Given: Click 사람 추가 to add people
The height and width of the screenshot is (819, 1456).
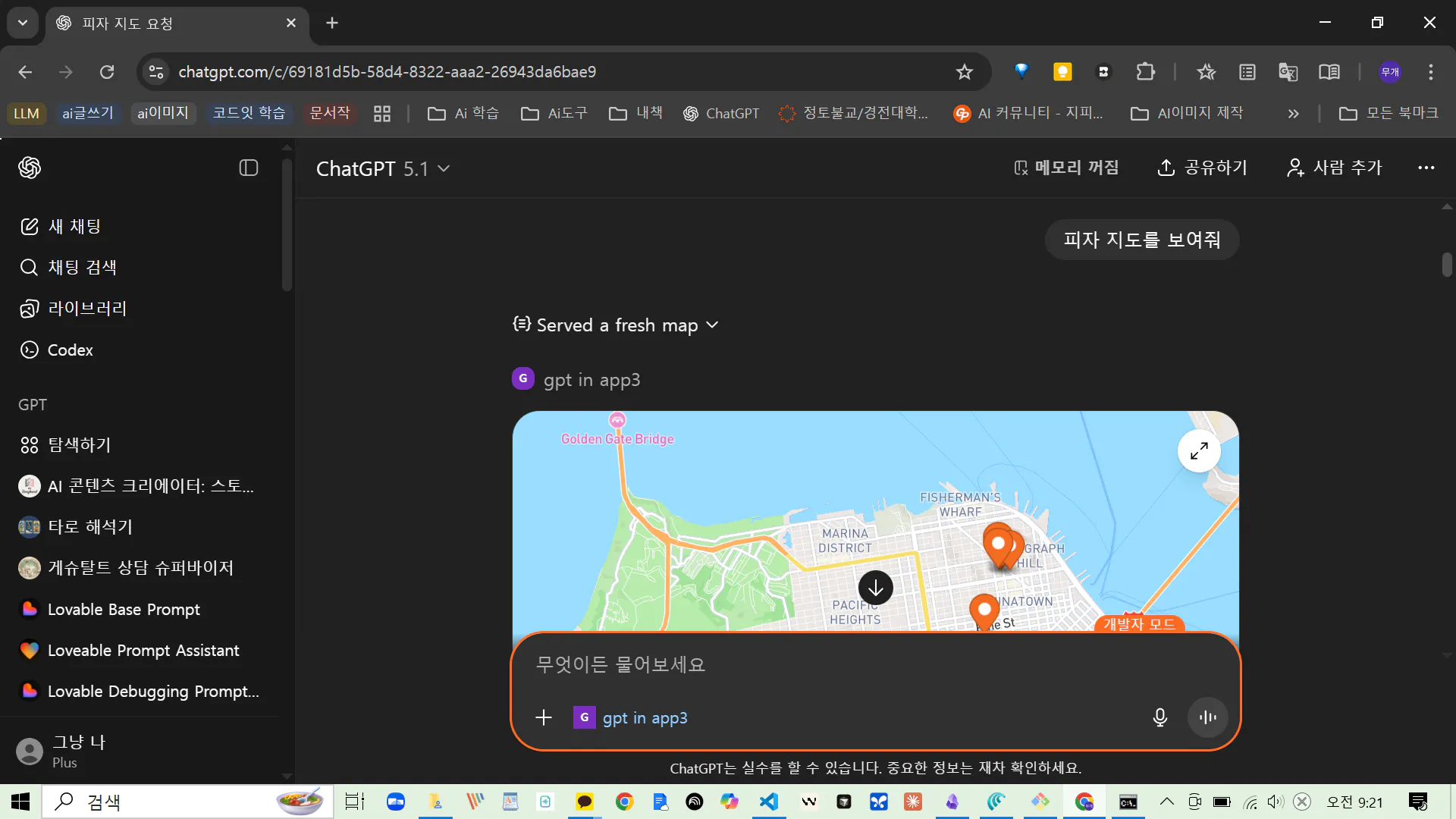Looking at the screenshot, I should 1335,168.
